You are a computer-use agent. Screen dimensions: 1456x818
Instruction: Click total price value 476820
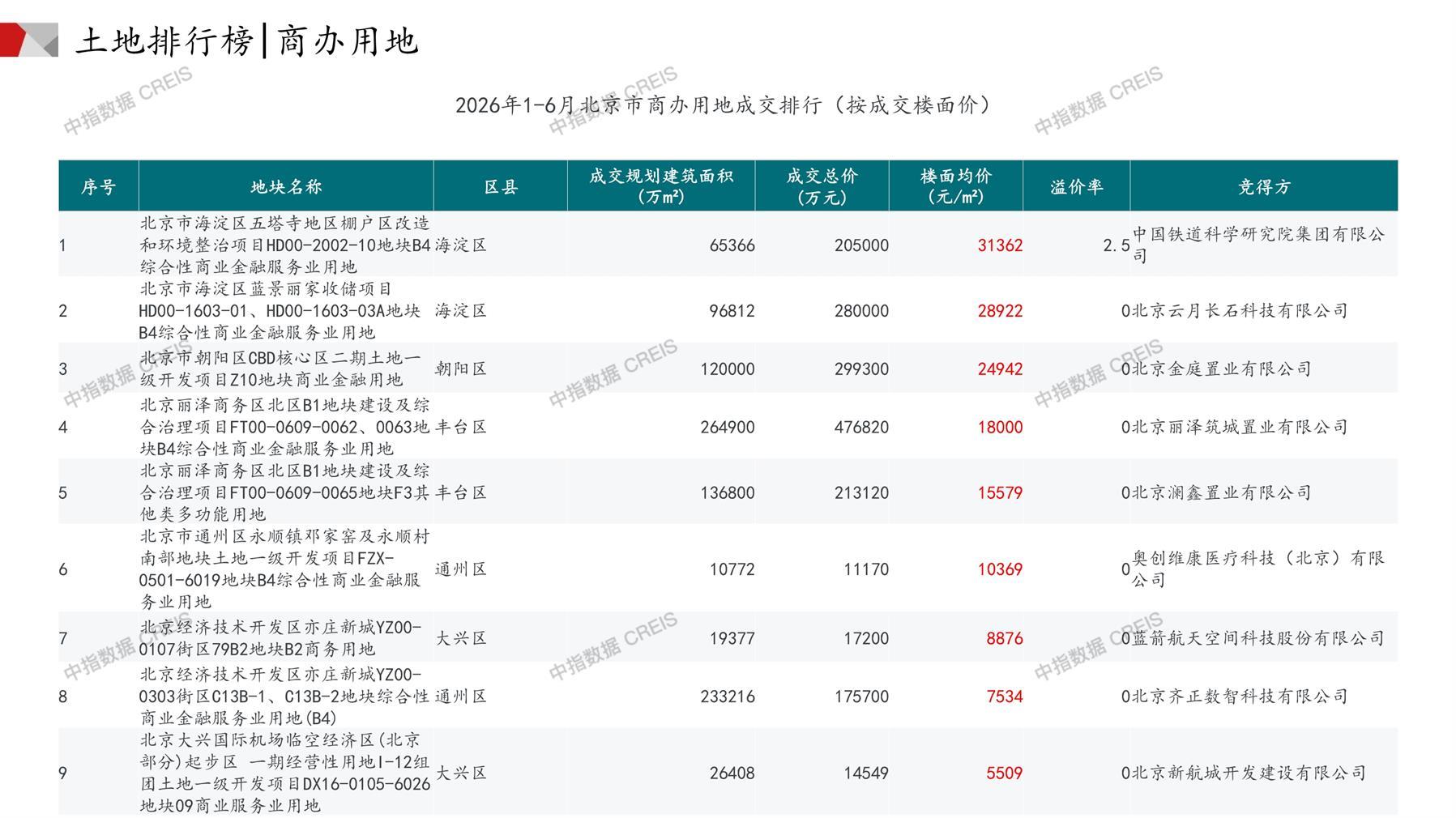(861, 428)
